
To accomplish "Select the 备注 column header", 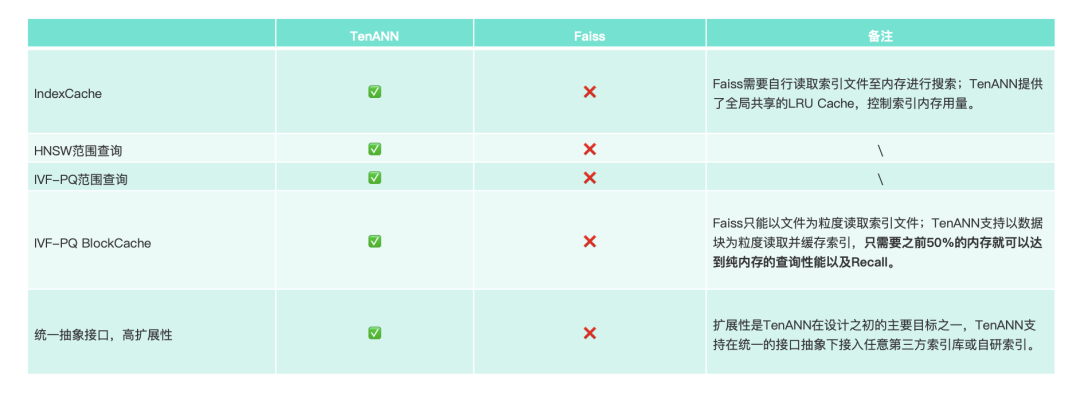I will click(880, 35).
